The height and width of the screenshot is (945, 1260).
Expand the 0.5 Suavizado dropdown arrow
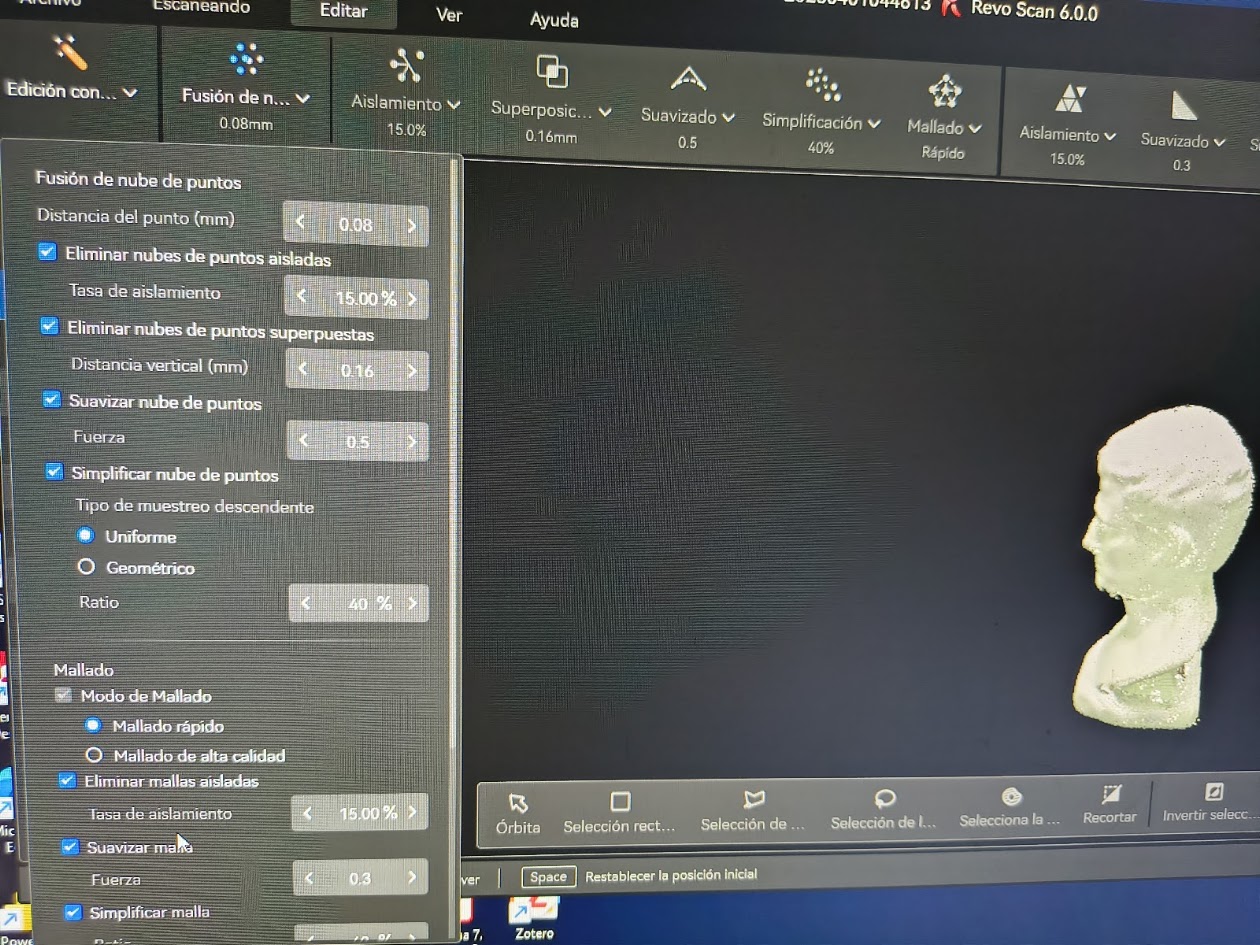[x=729, y=117]
